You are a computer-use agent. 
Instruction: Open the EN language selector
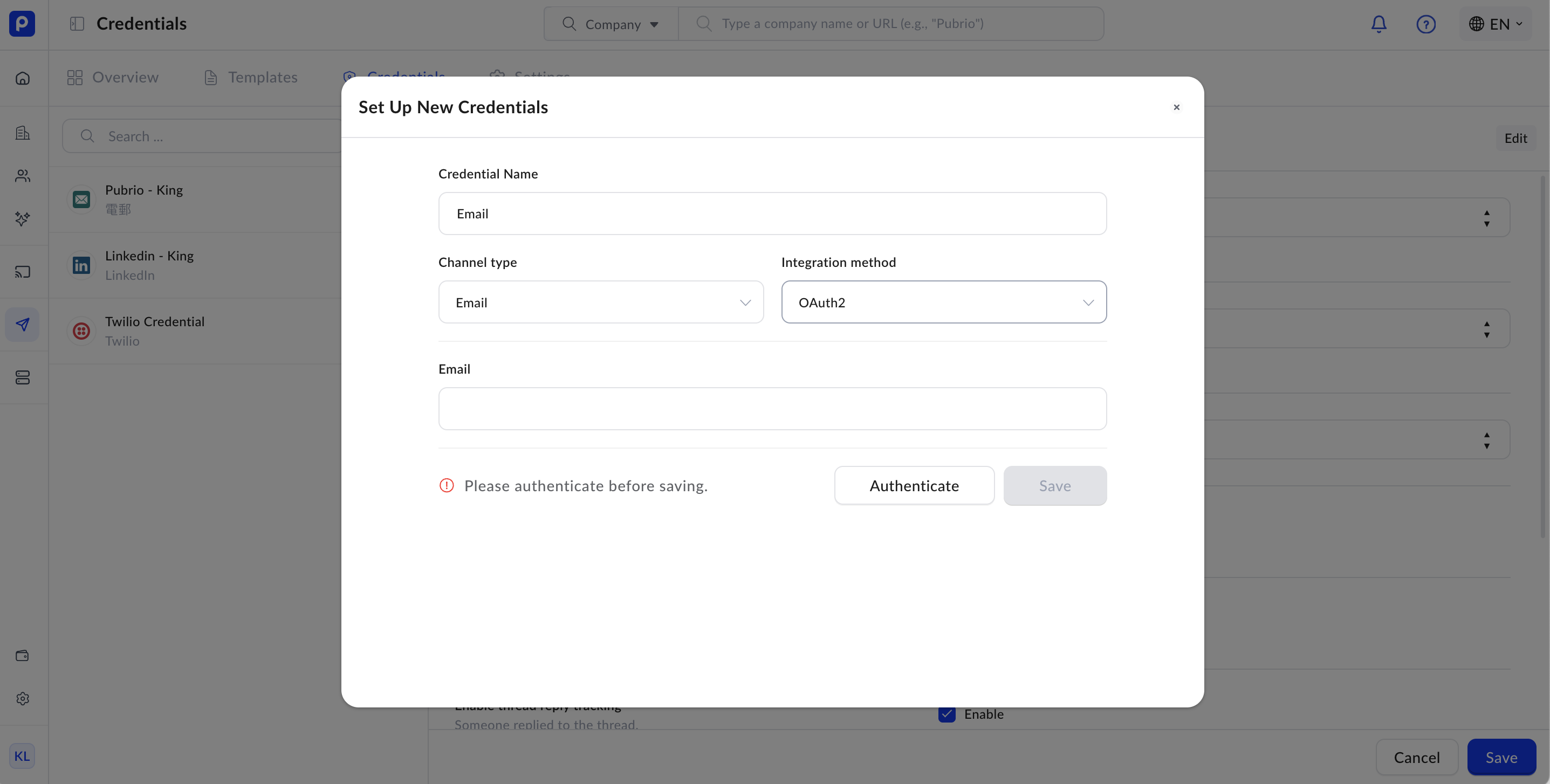(1495, 24)
